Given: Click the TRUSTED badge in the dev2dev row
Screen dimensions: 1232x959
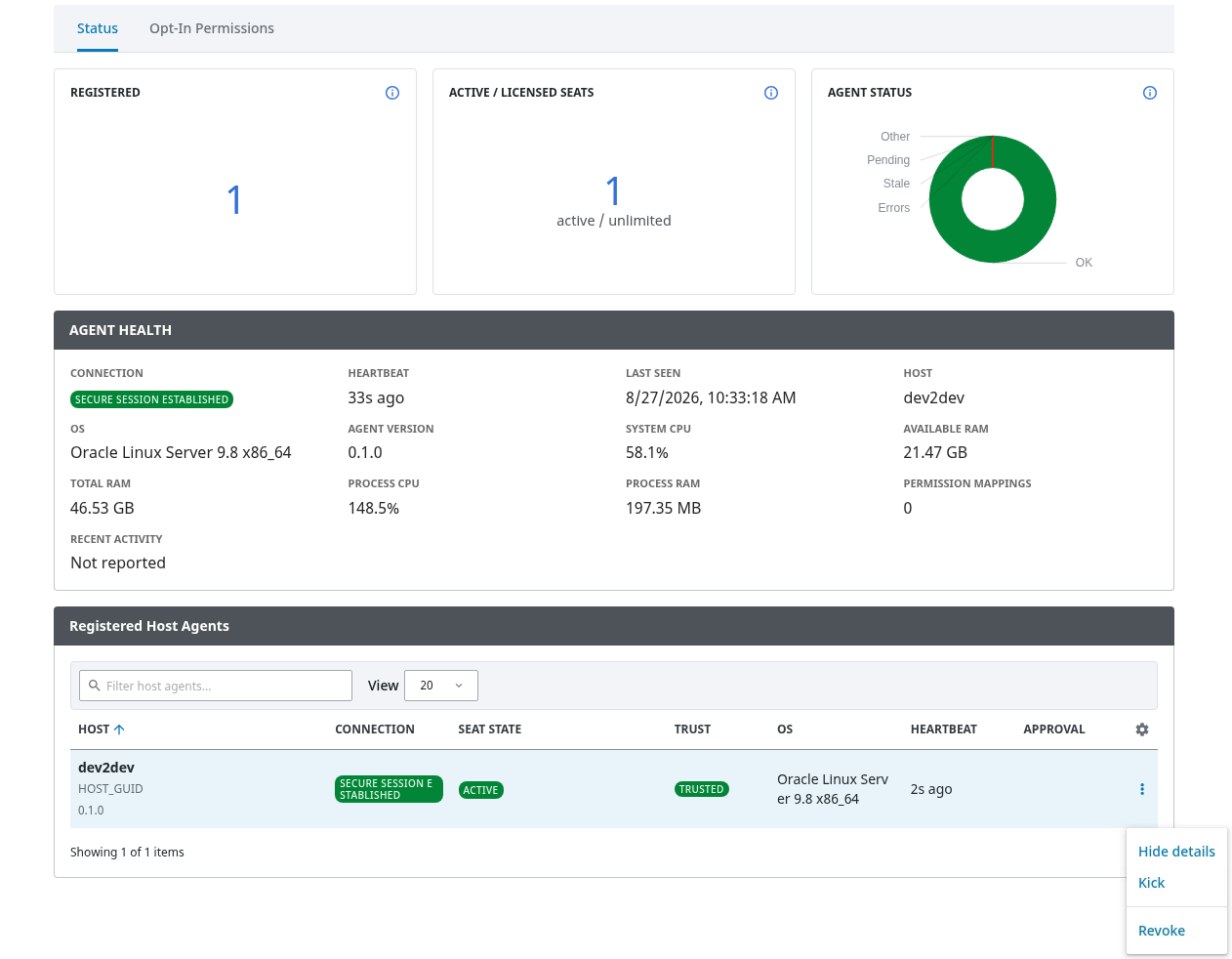Looking at the screenshot, I should click(x=702, y=789).
